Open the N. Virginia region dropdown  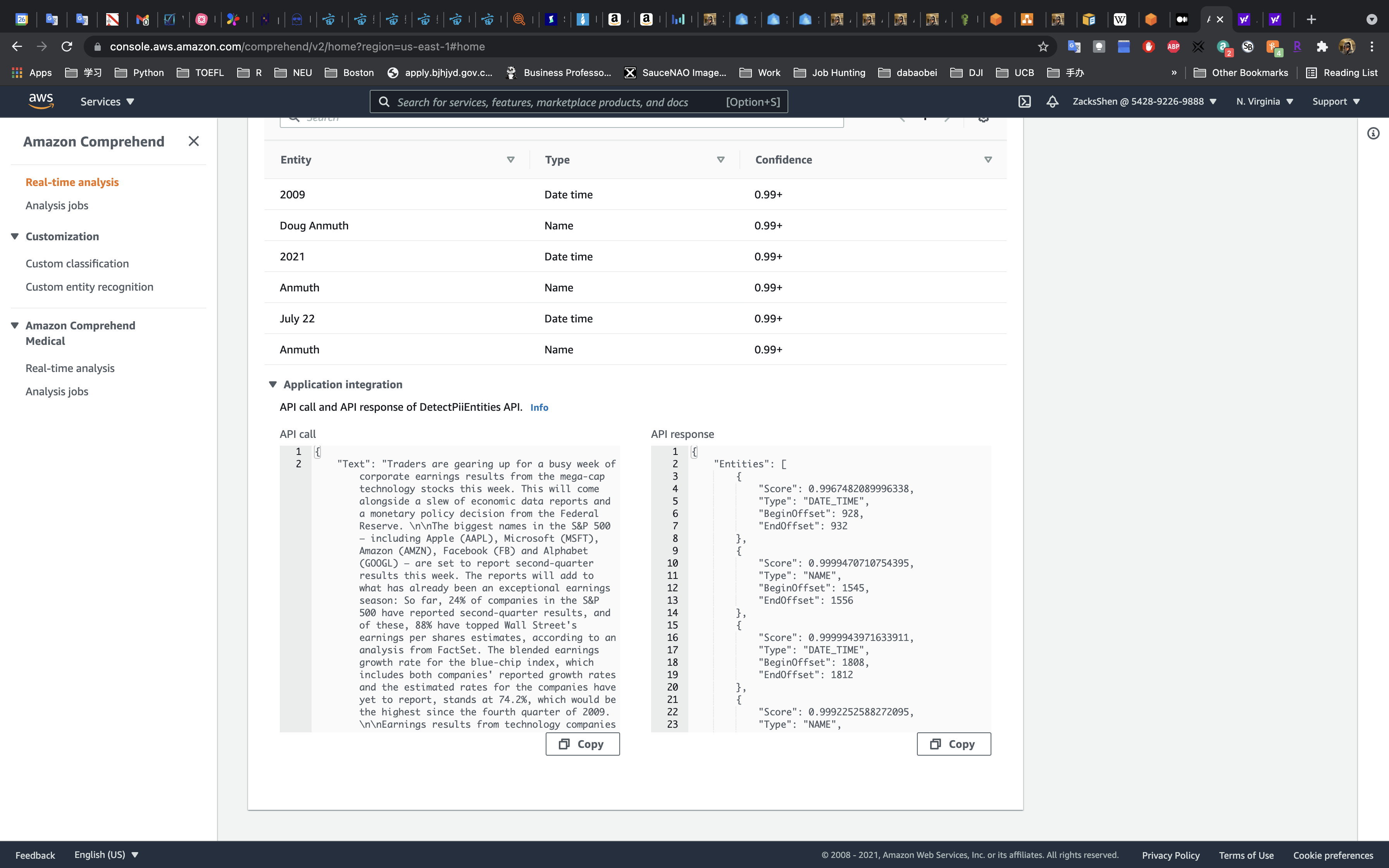[x=1265, y=102]
